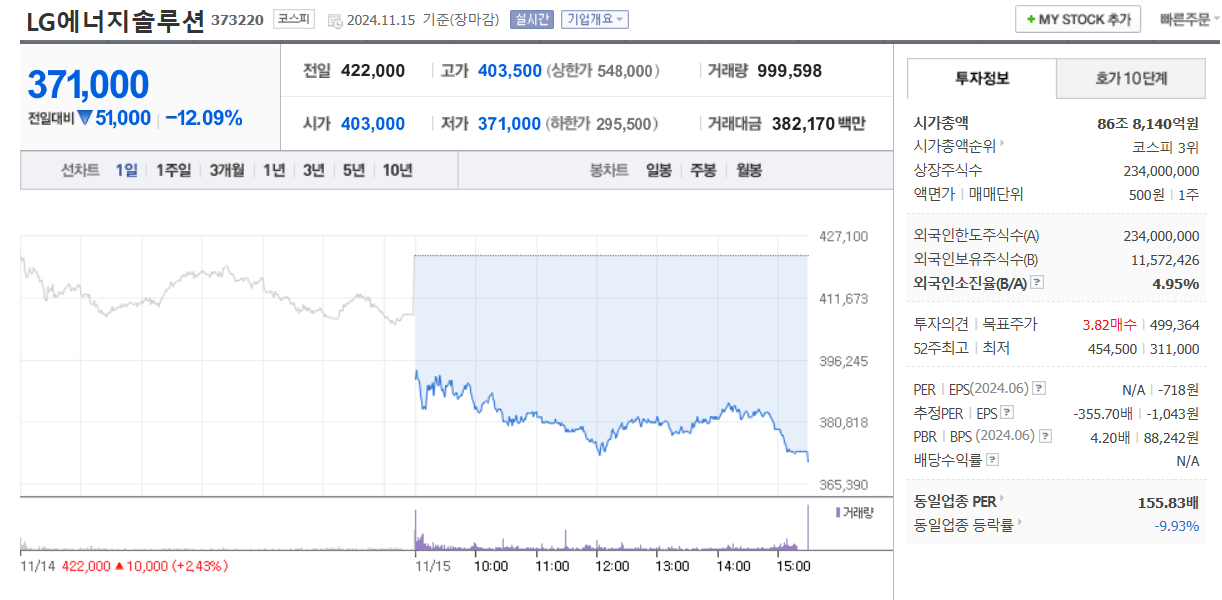Screen dimensions: 1222x600
Task: Expand the 시가총액순위 arrow link
Action: [x=1002, y=144]
